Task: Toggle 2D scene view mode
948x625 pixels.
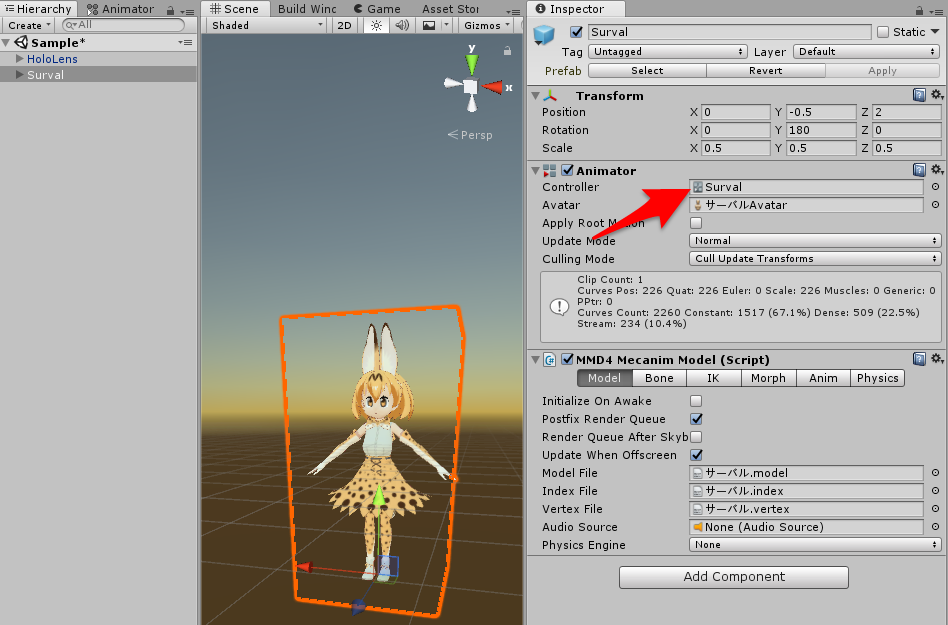Action: [344, 25]
